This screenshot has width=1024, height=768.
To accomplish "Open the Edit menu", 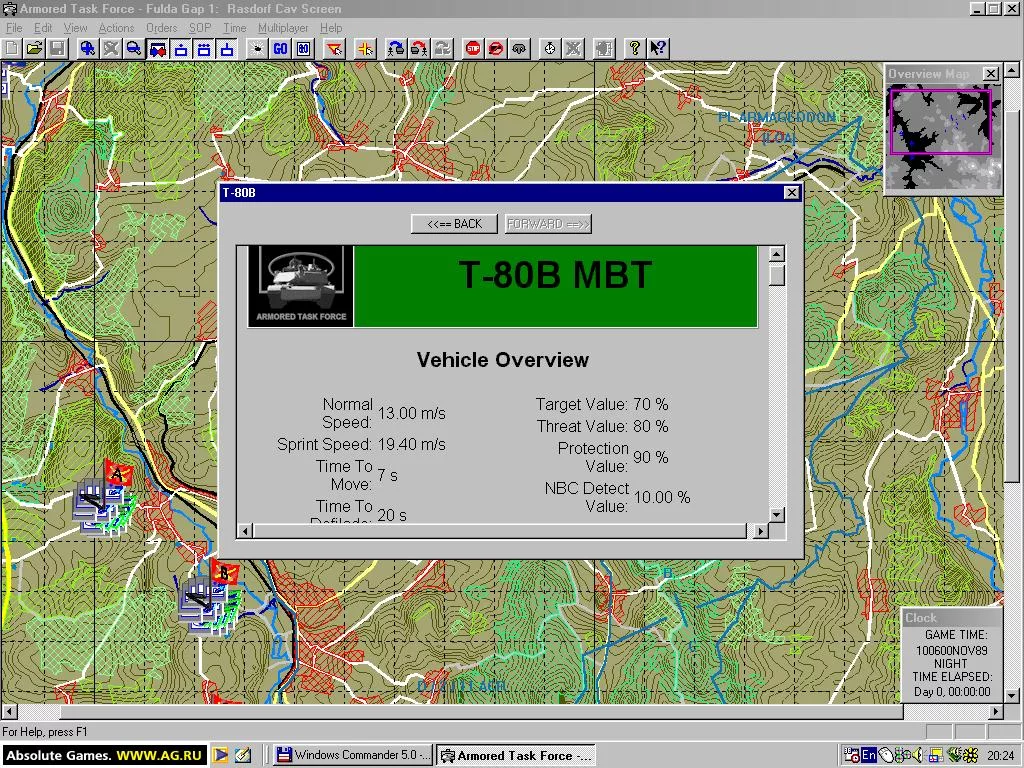I will click(x=43, y=28).
